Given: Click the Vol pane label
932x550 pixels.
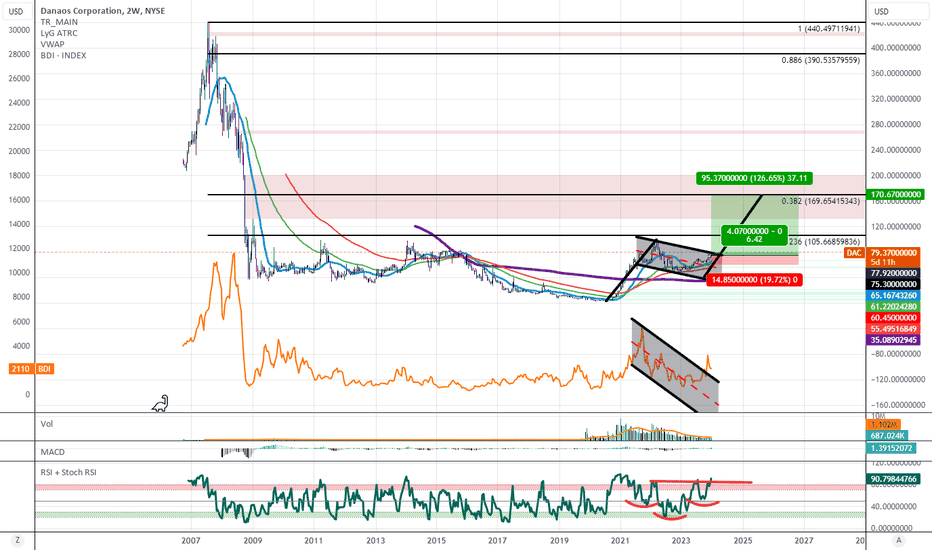Looking at the screenshot, I should (x=46, y=424).
